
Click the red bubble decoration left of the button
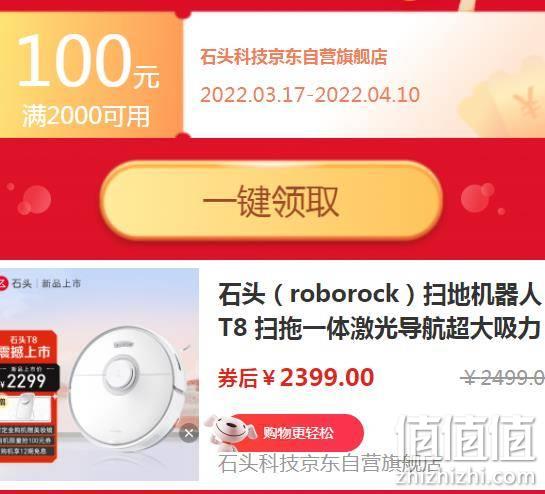34,200
